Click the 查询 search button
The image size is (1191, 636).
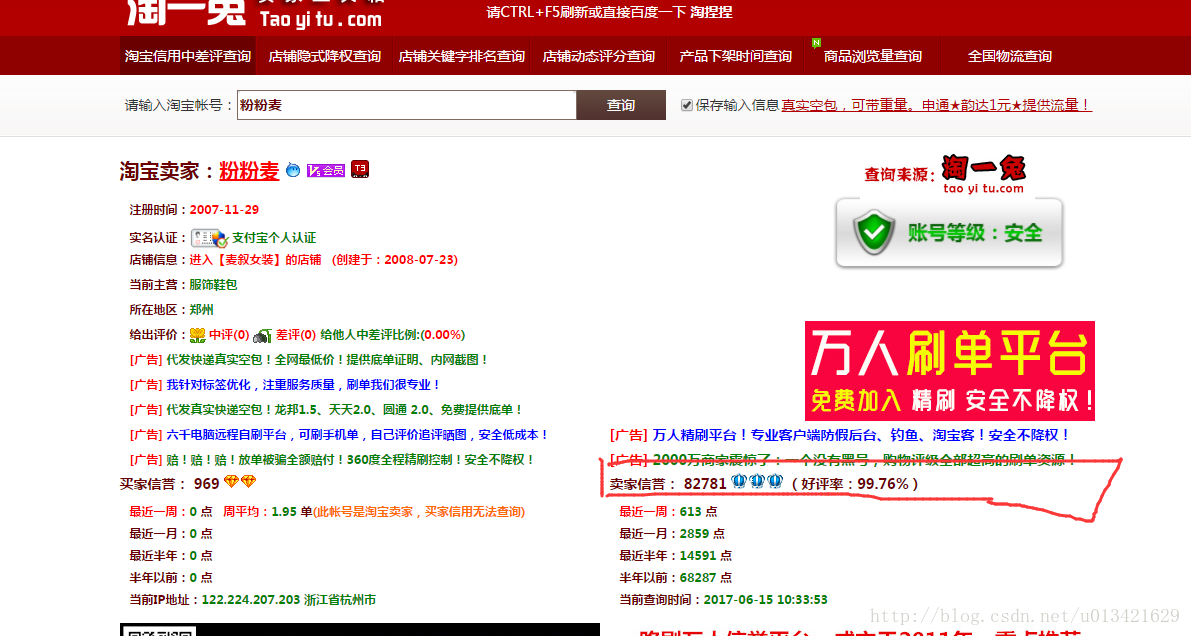tap(621, 105)
